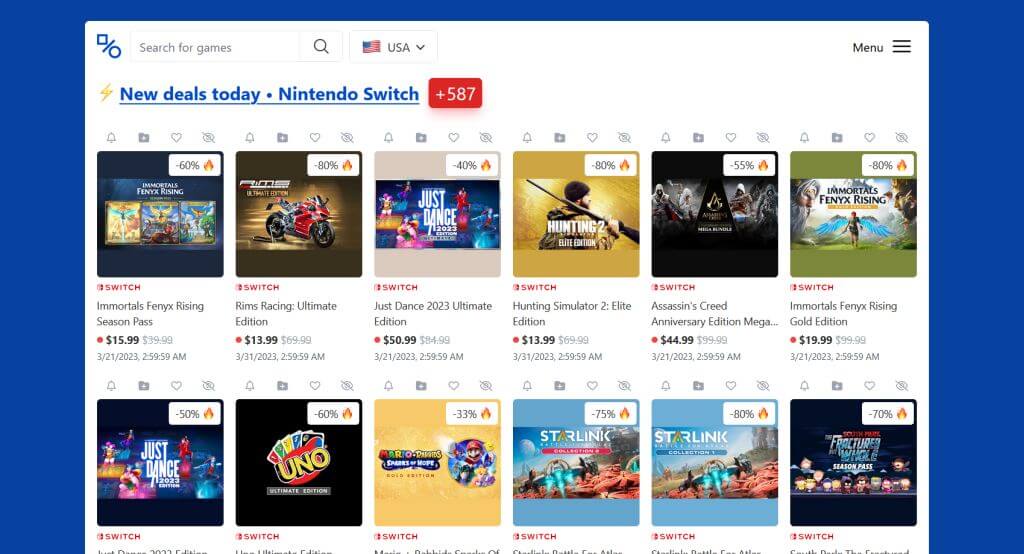Screen dimensions: 1024x554
Task: Open the hamburger Menu
Action: (881, 47)
